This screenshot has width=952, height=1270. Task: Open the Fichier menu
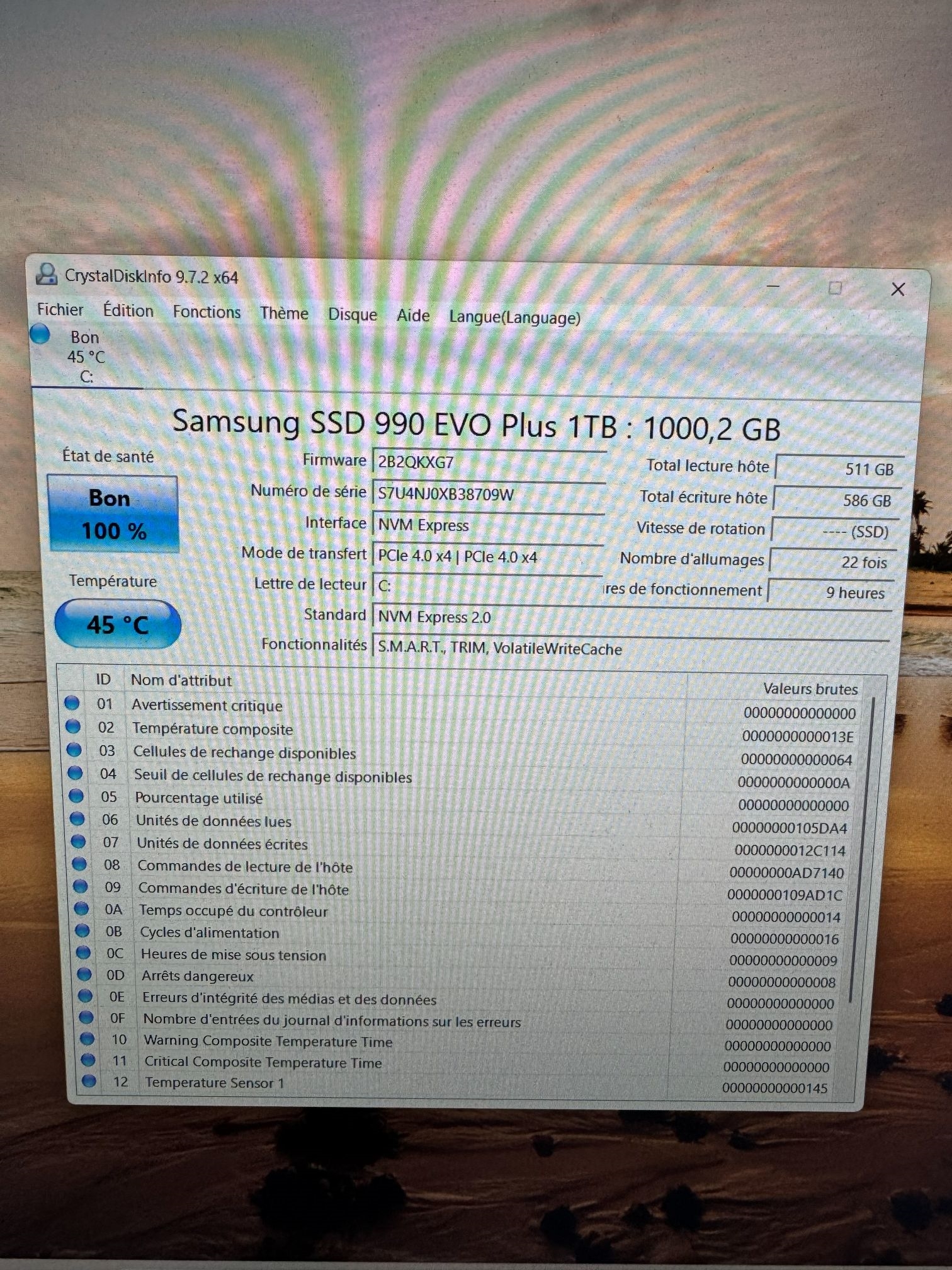[60, 309]
